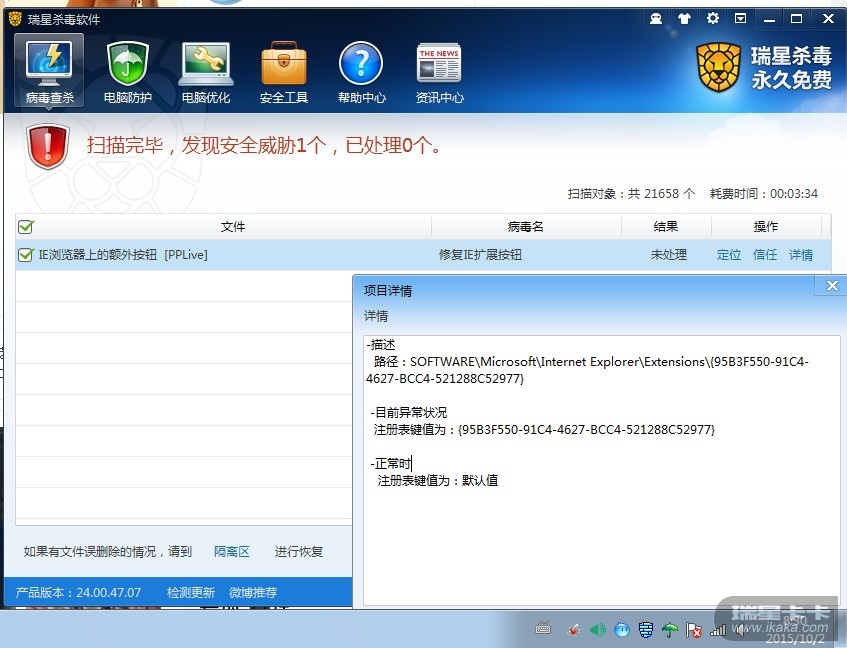Click the red alert shield icon
Viewport: 847px width, 648px height.
point(48,146)
